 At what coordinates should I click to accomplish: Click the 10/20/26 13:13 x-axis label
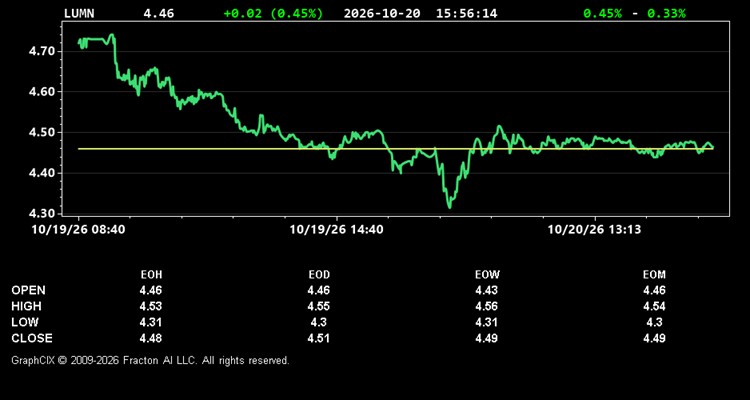(594, 230)
